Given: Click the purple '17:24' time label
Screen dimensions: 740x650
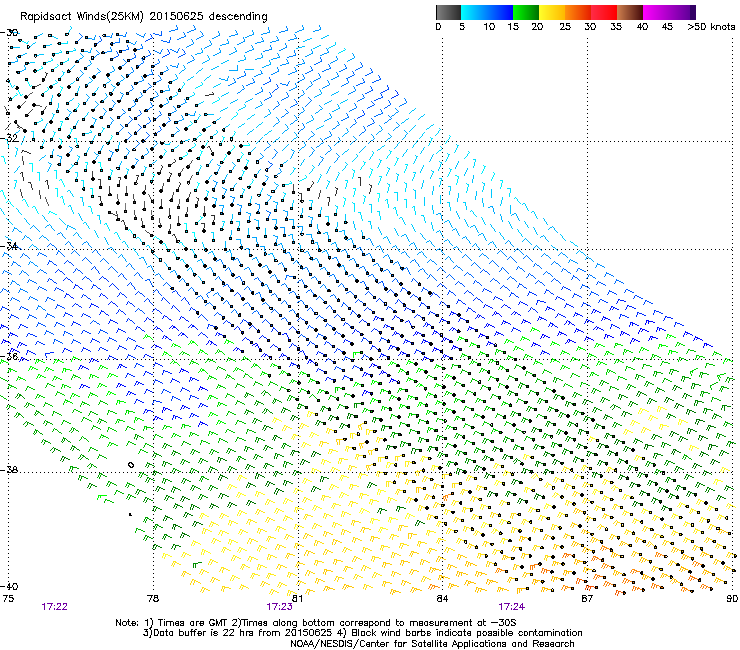Looking at the screenshot, I should [x=512, y=607].
